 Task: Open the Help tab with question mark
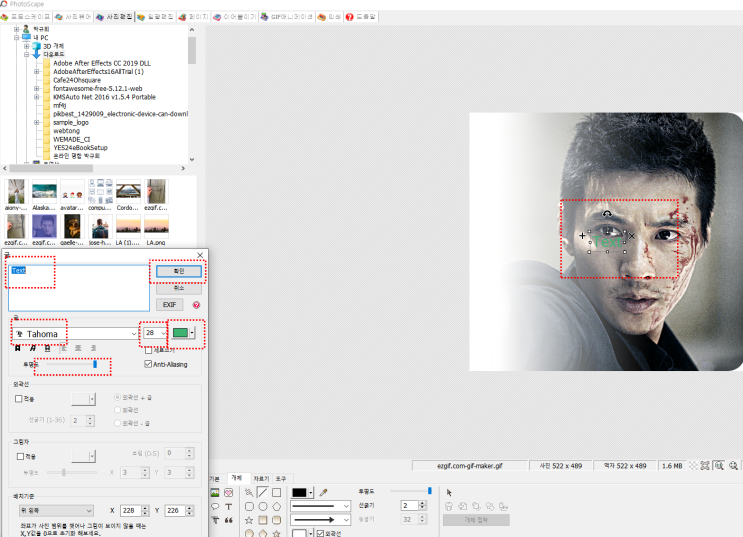point(361,17)
